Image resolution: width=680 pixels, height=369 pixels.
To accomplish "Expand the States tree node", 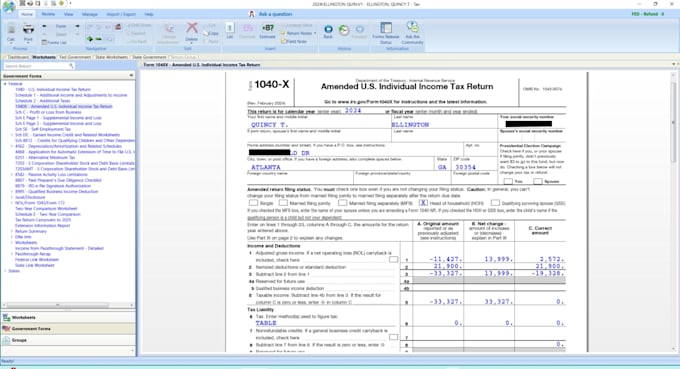I will click(x=5, y=271).
